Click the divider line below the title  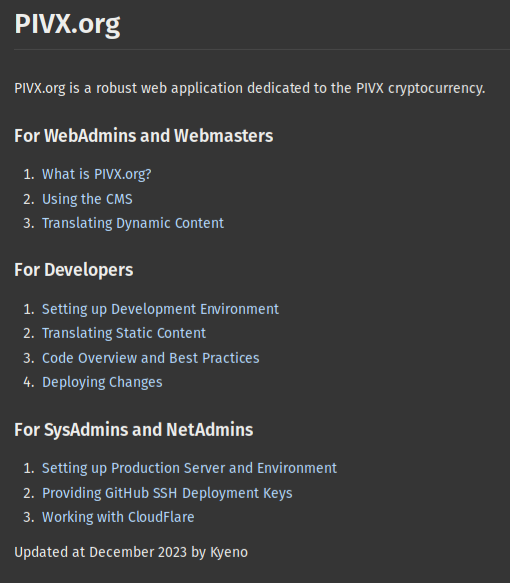(262, 49)
